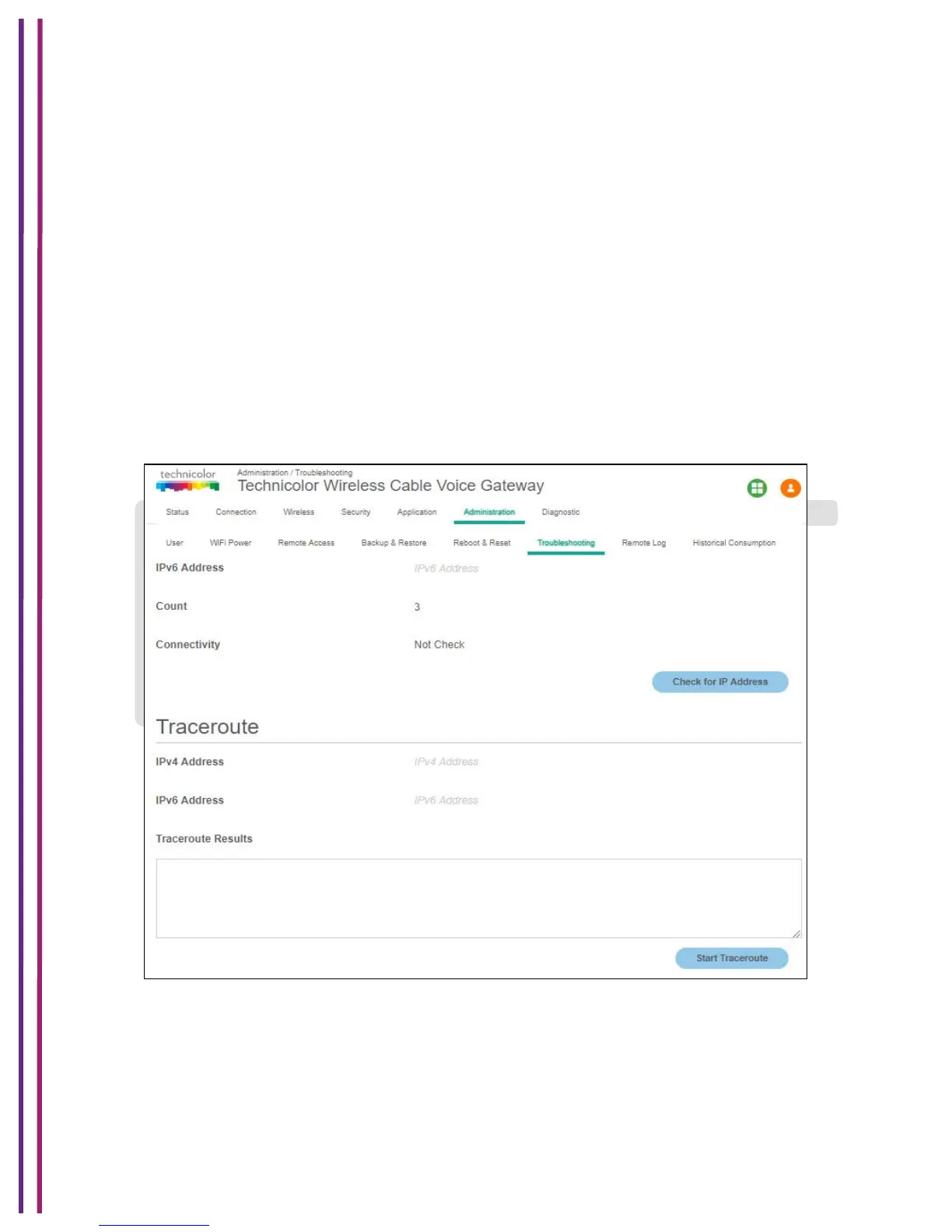This screenshot has width=952, height=1232.
Task: Select the Troubleshooting sub-tab
Action: (x=566, y=543)
